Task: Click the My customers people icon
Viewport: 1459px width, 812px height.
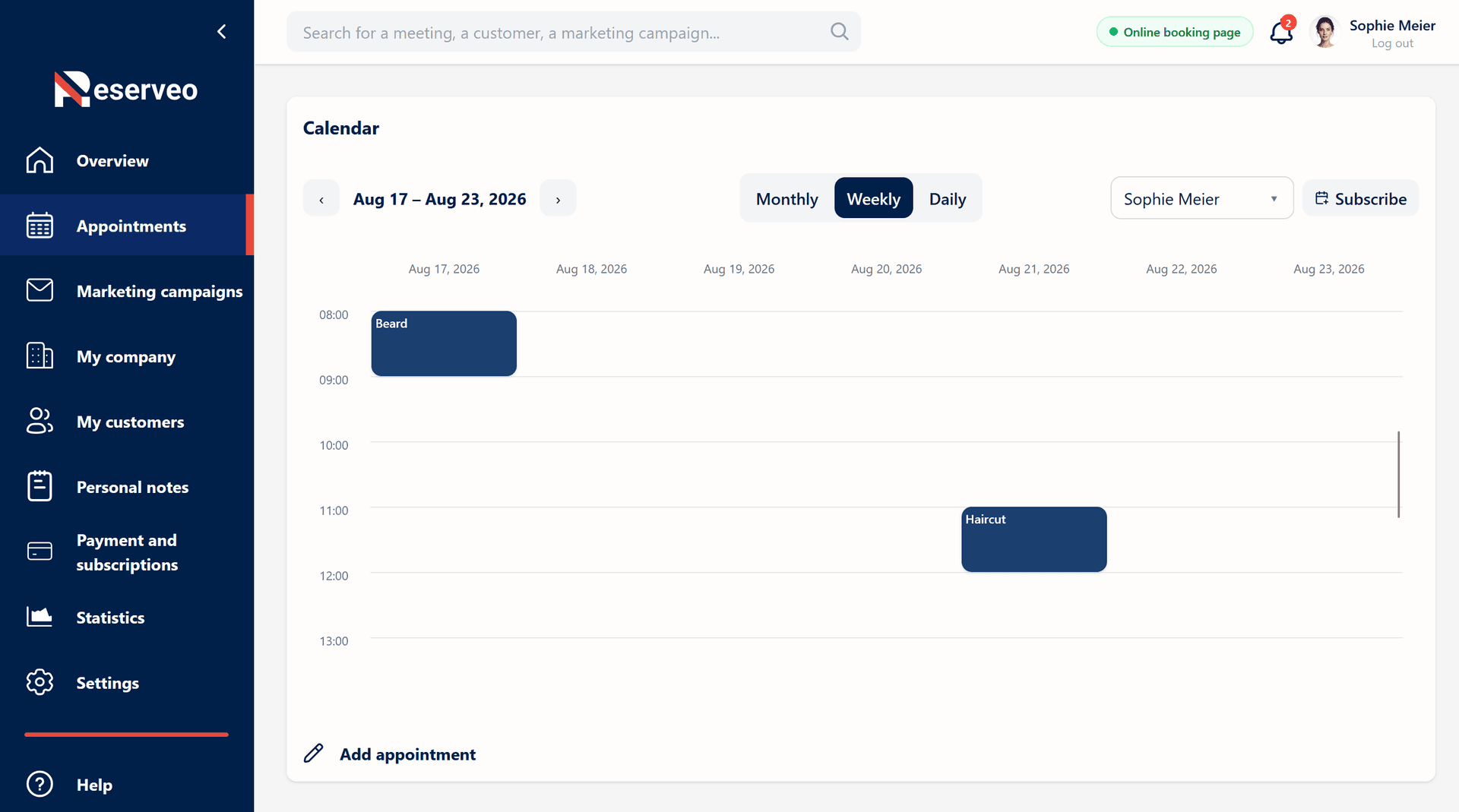Action: [x=40, y=421]
